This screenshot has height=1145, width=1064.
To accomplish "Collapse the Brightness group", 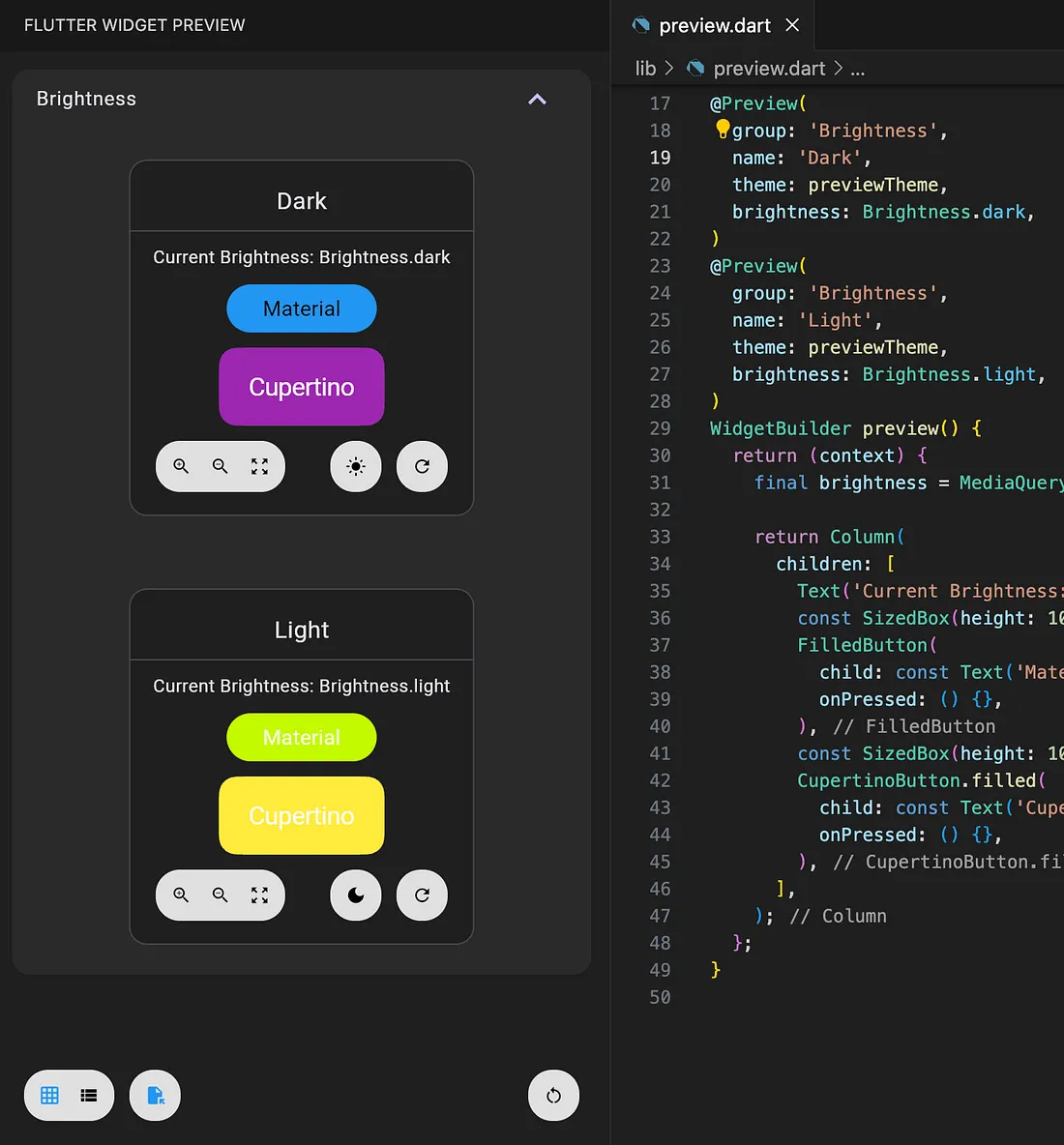I will tap(537, 99).
